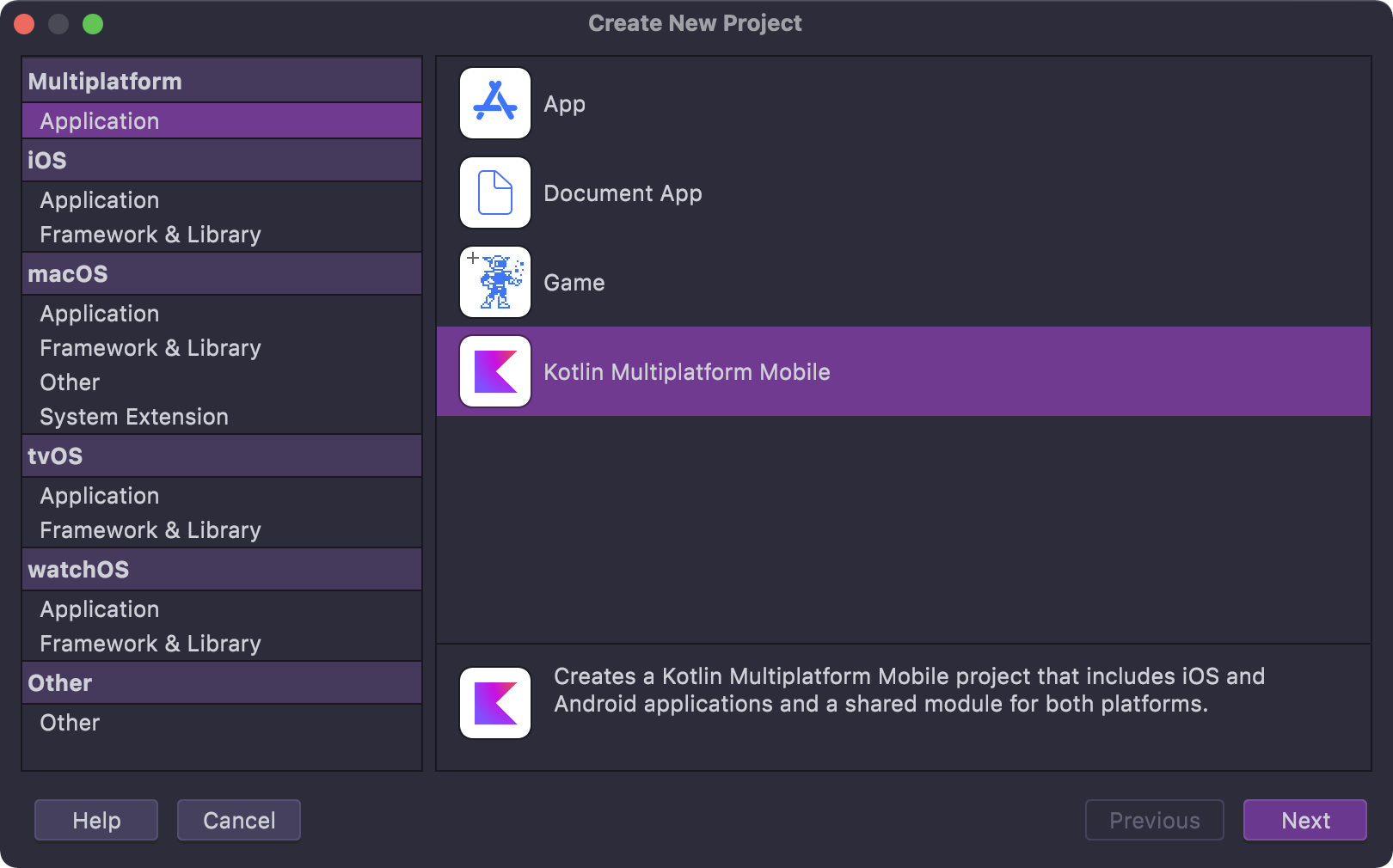Click the Kotlin logo in the selected template row
The width and height of the screenshot is (1393, 868).
click(495, 371)
